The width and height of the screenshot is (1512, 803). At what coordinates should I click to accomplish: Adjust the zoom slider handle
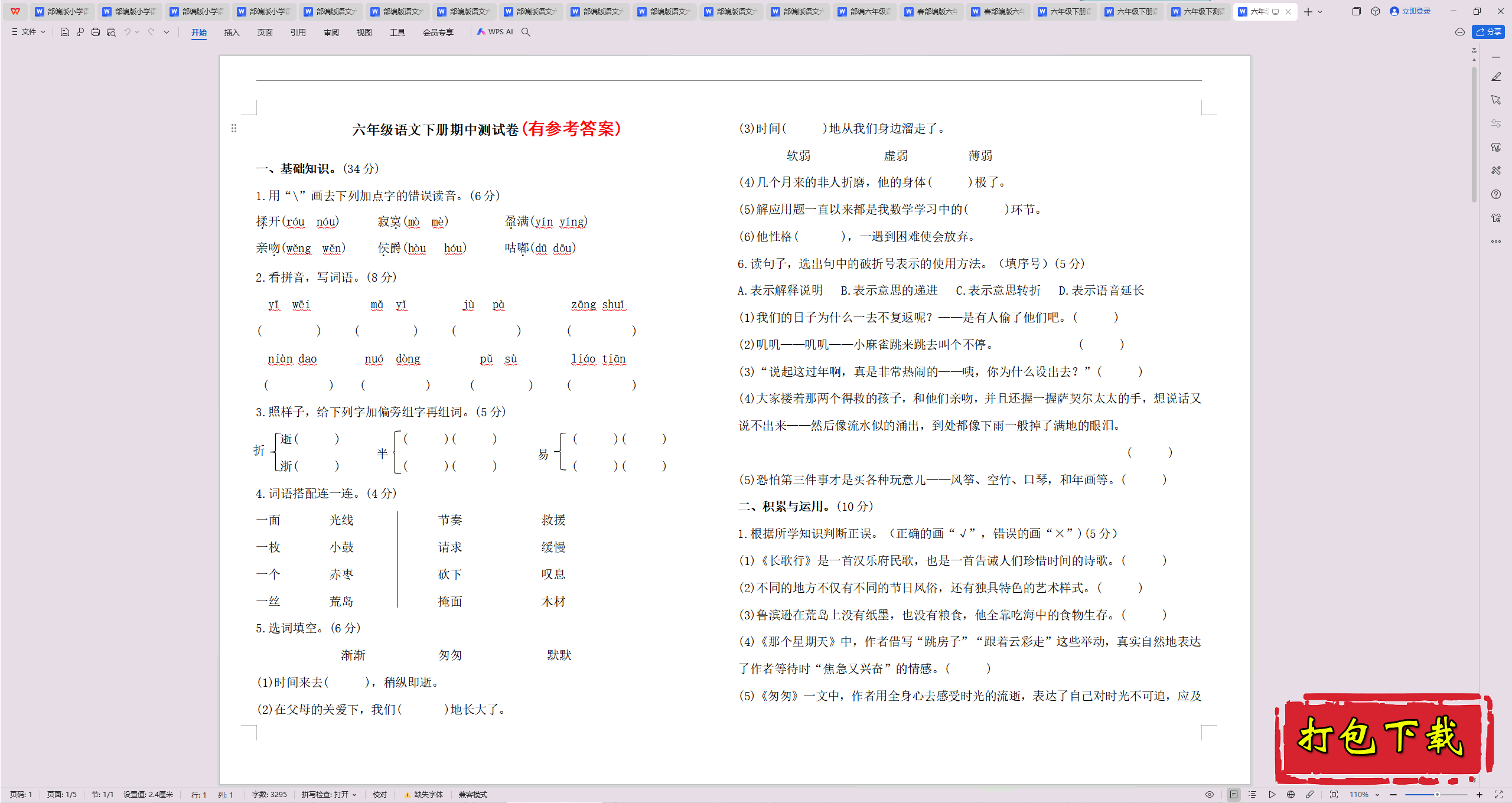click(x=1437, y=795)
